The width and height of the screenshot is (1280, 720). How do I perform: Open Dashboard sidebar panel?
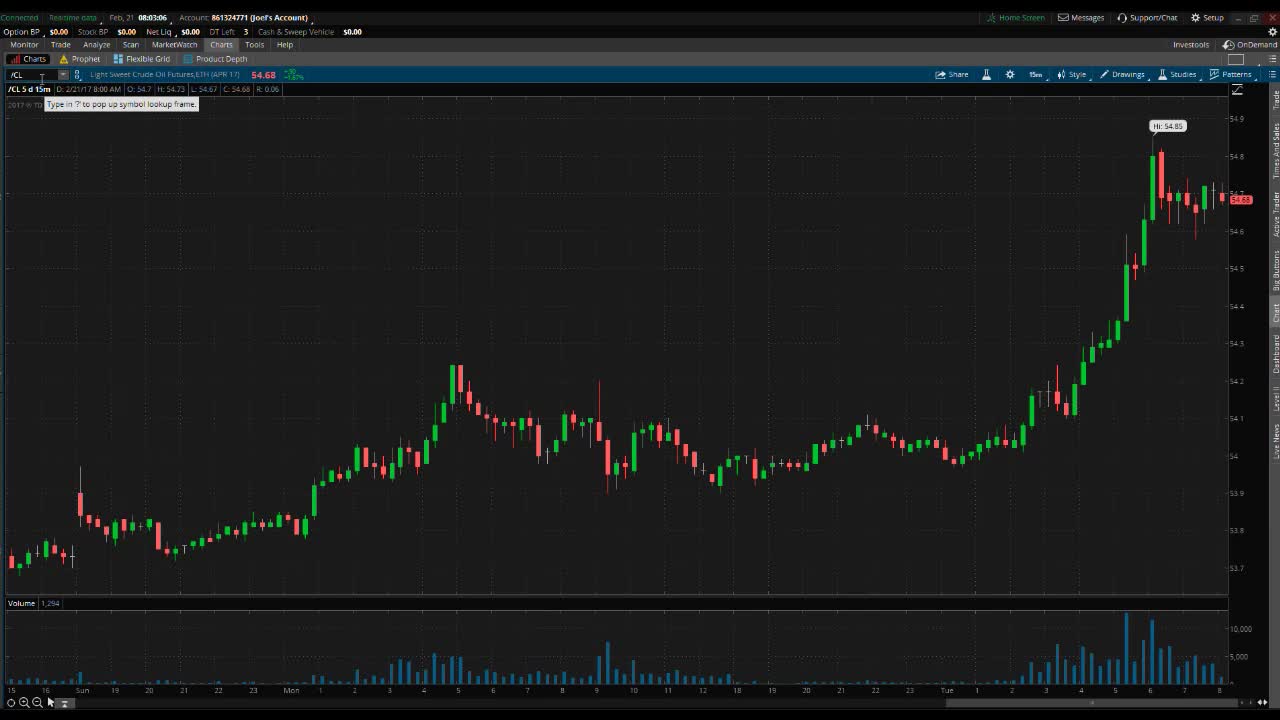[x=1275, y=354]
